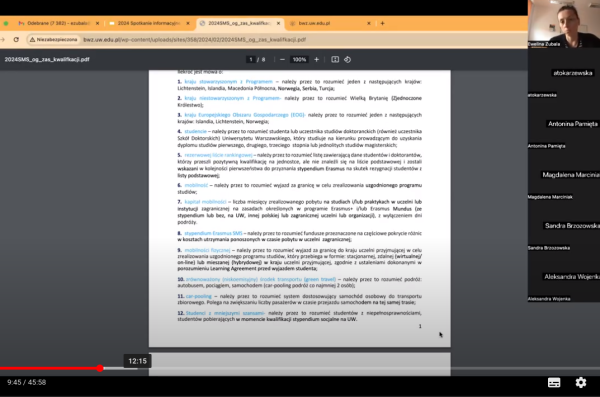
Task: Open a new browser tab with plus
Action: point(382,23)
